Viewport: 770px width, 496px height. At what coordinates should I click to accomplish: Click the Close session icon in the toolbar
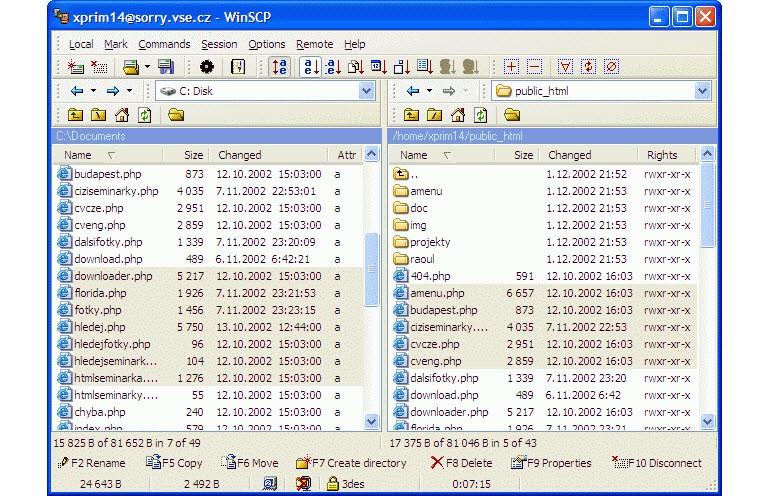(x=99, y=67)
